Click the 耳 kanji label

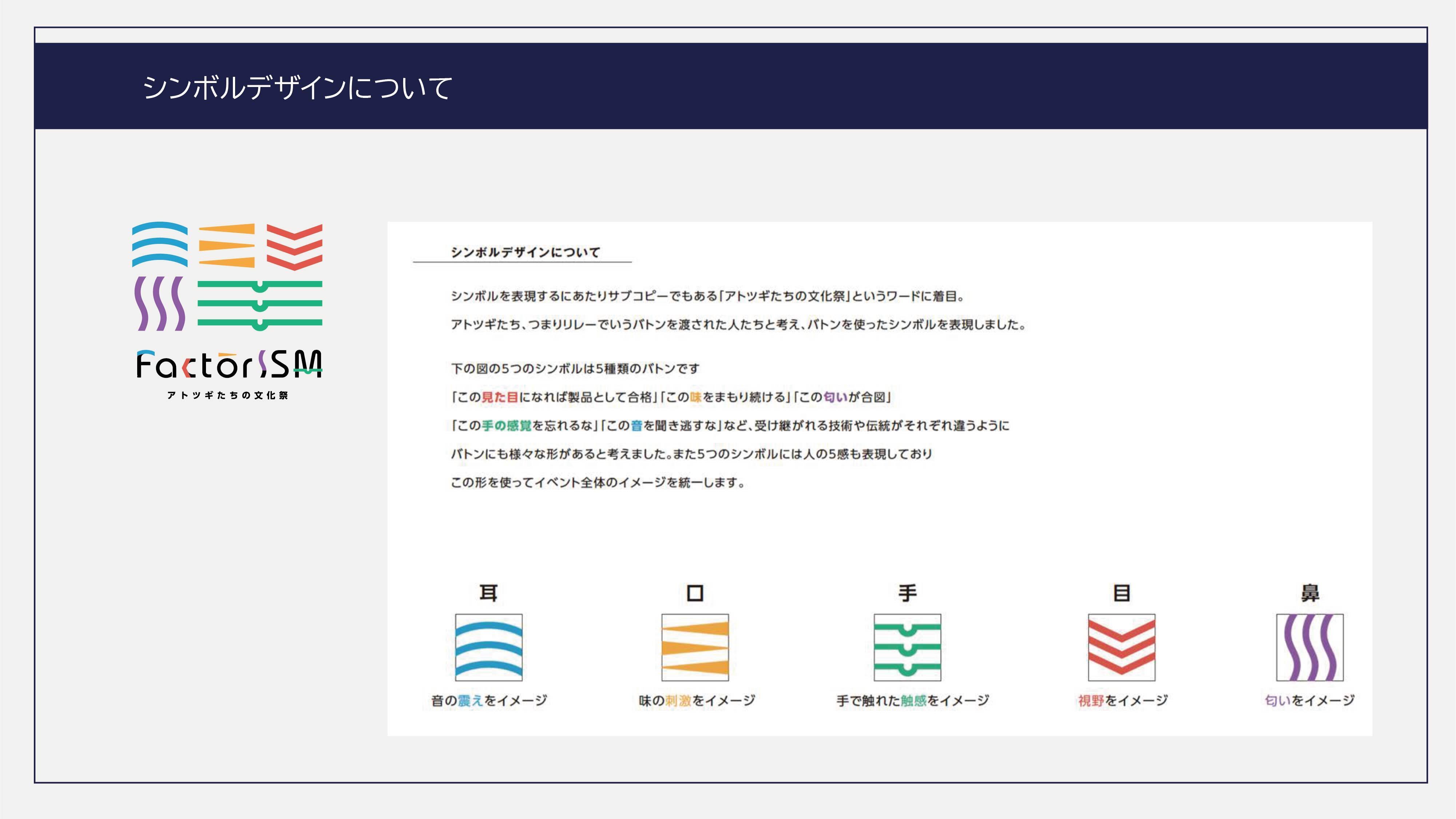tap(488, 593)
